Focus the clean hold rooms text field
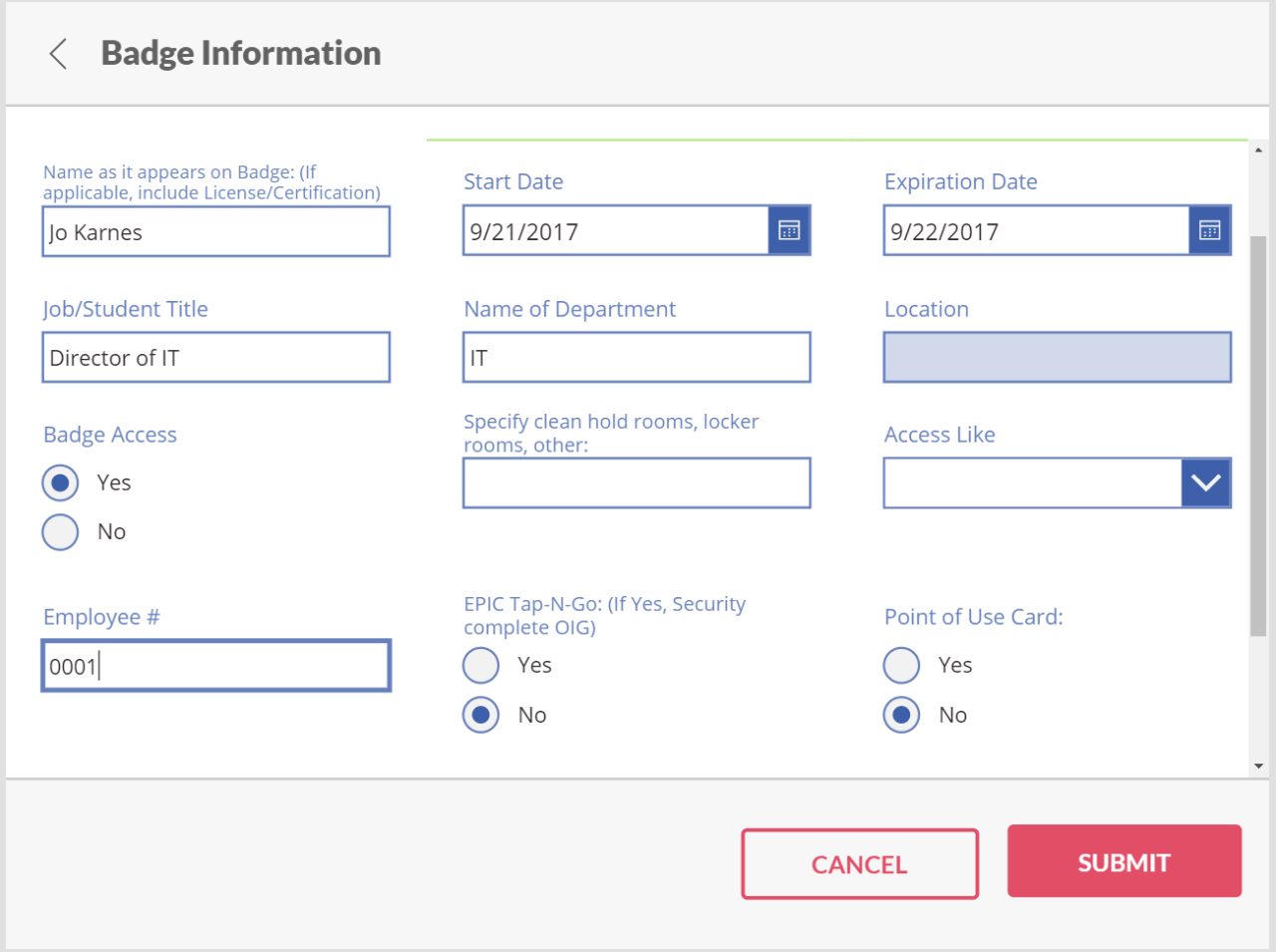 (x=636, y=483)
